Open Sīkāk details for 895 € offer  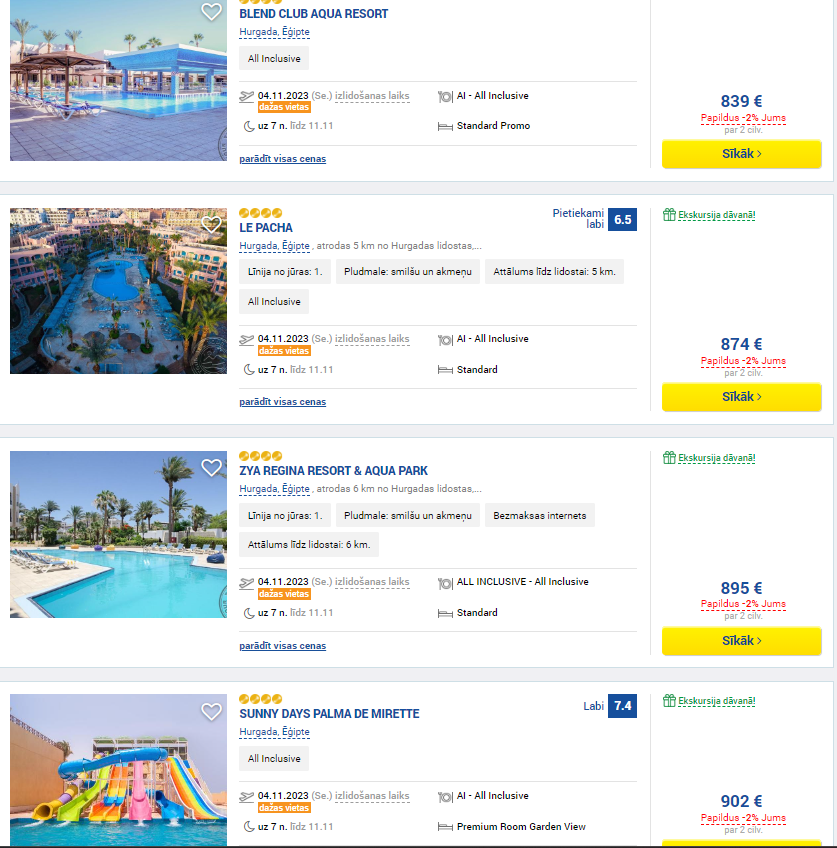tap(741, 640)
